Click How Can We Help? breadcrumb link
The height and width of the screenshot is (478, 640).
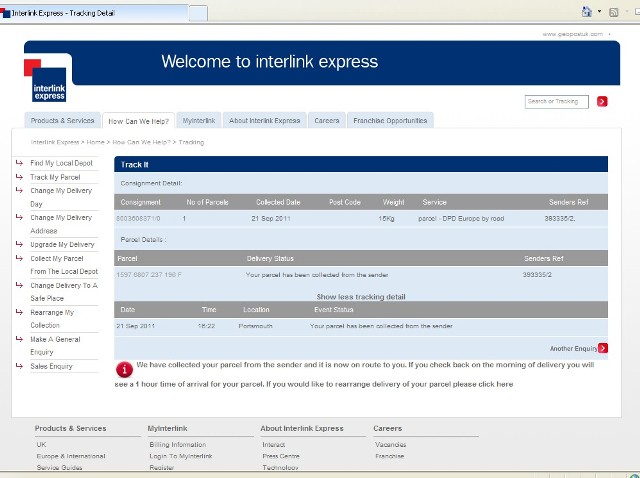pyautogui.click(x=141, y=142)
